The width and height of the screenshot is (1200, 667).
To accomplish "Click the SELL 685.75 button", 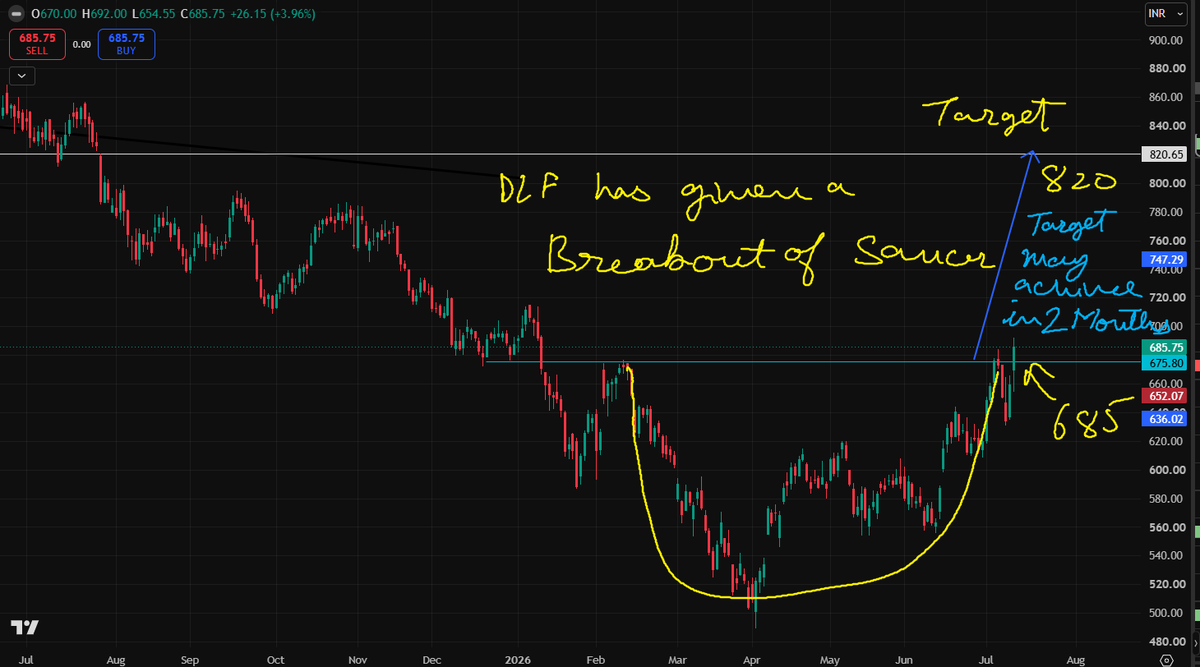I will (37, 44).
